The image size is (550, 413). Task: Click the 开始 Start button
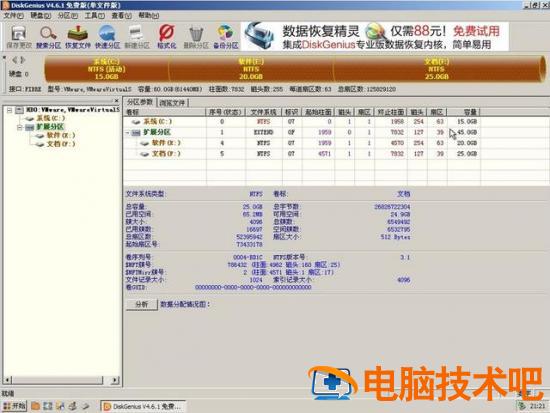15,406
